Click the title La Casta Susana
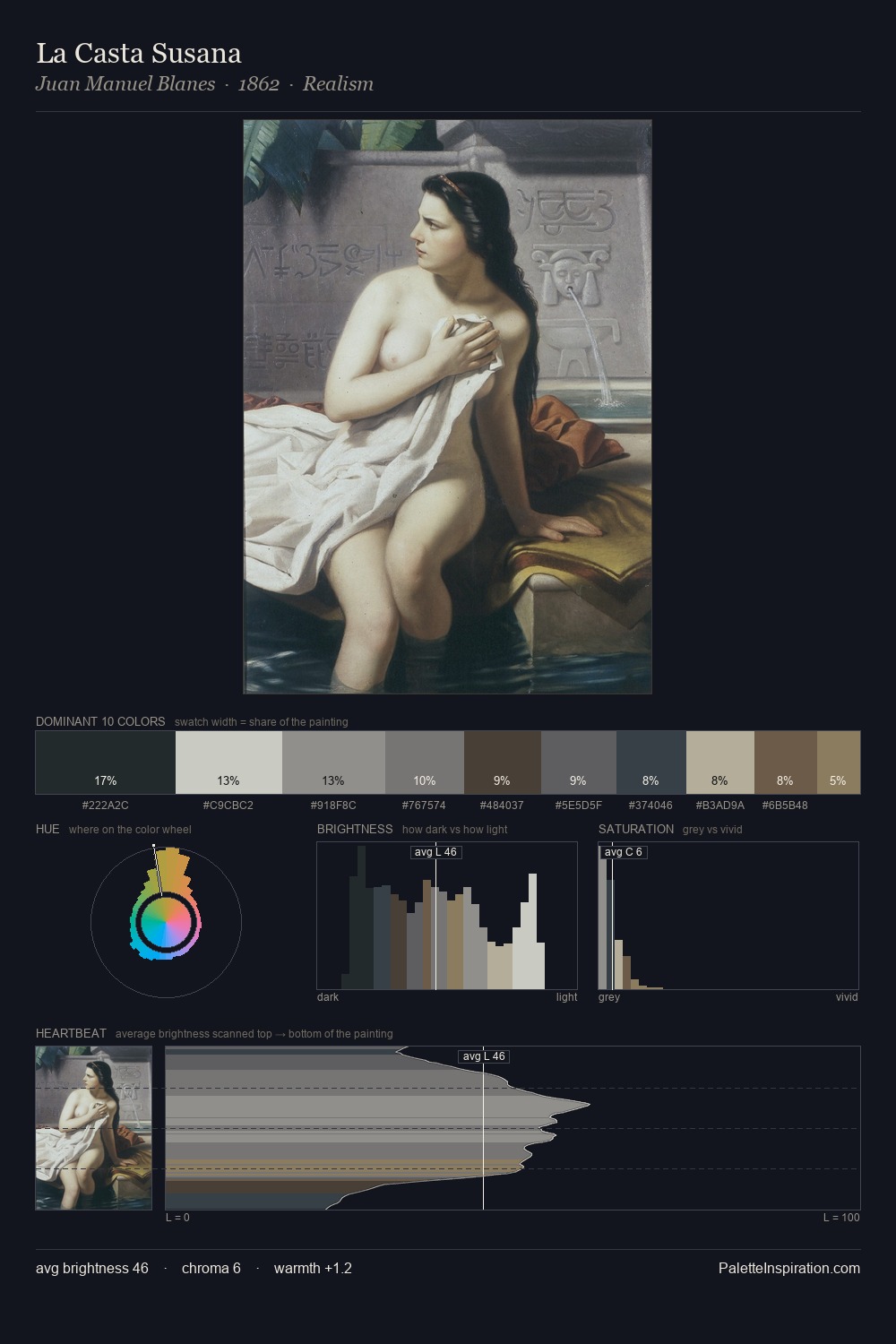The width and height of the screenshot is (896, 1344). point(139,54)
